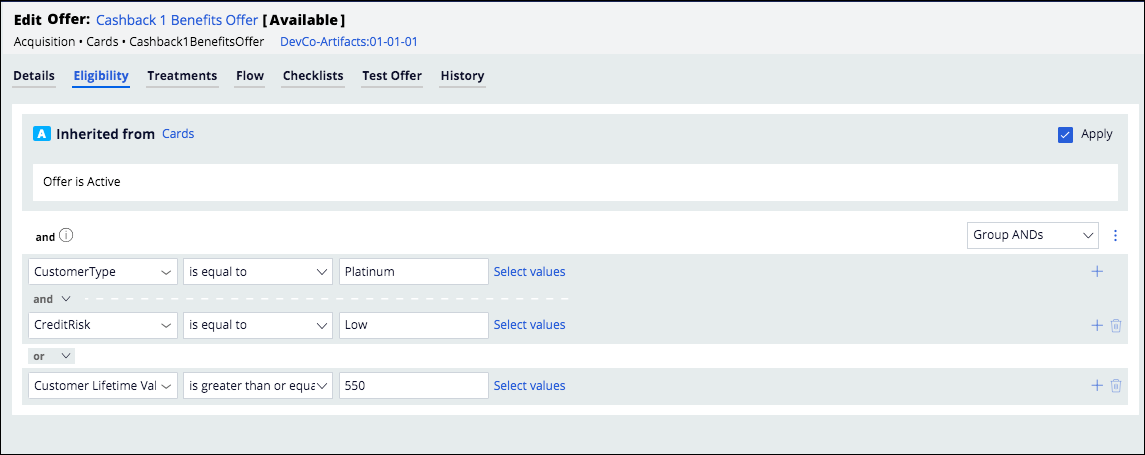The width and height of the screenshot is (1145, 455).
Task: Add condition after Customer Lifetime Value row
Action: coord(1097,386)
